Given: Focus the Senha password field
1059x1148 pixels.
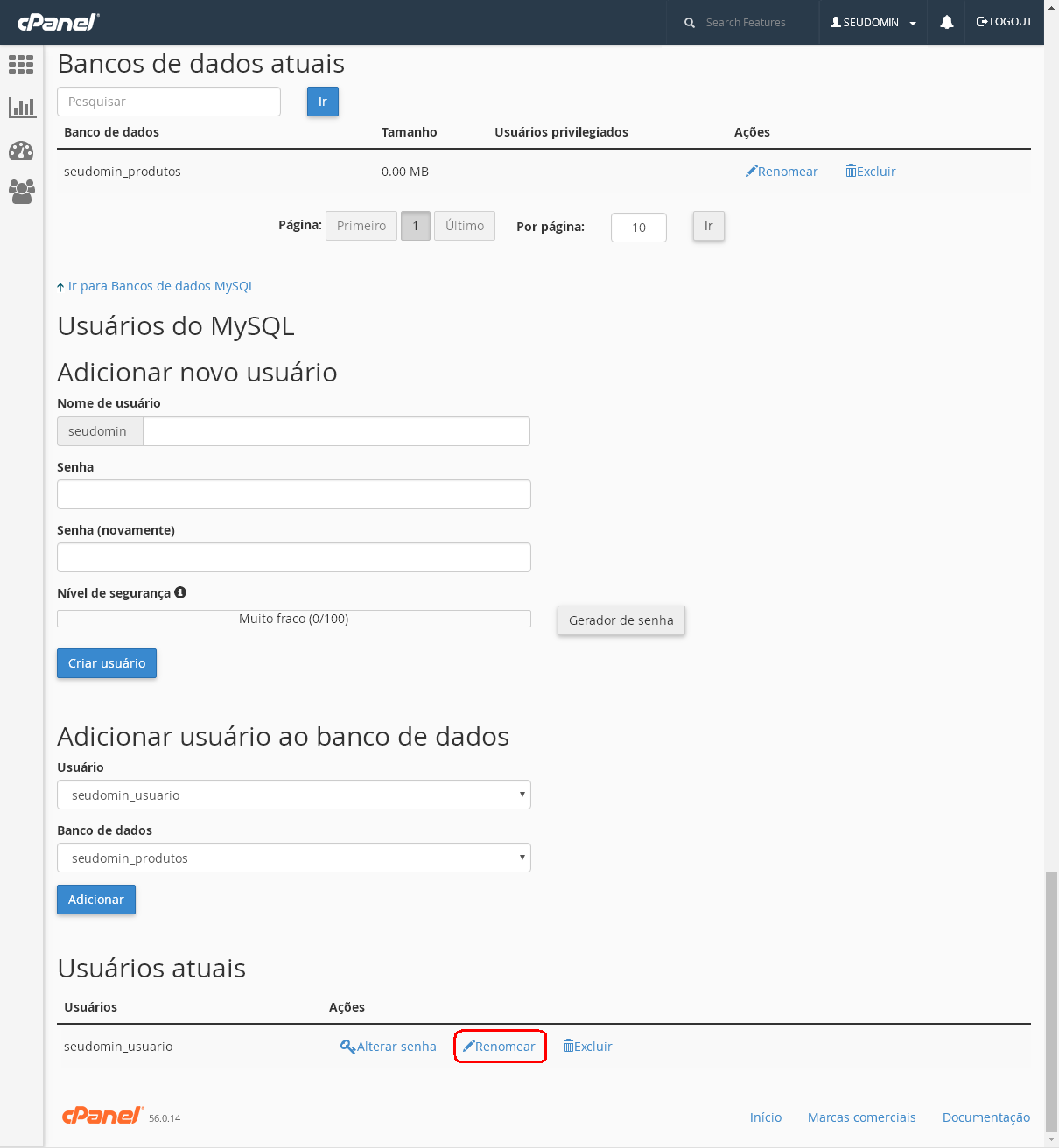Looking at the screenshot, I should click(294, 494).
